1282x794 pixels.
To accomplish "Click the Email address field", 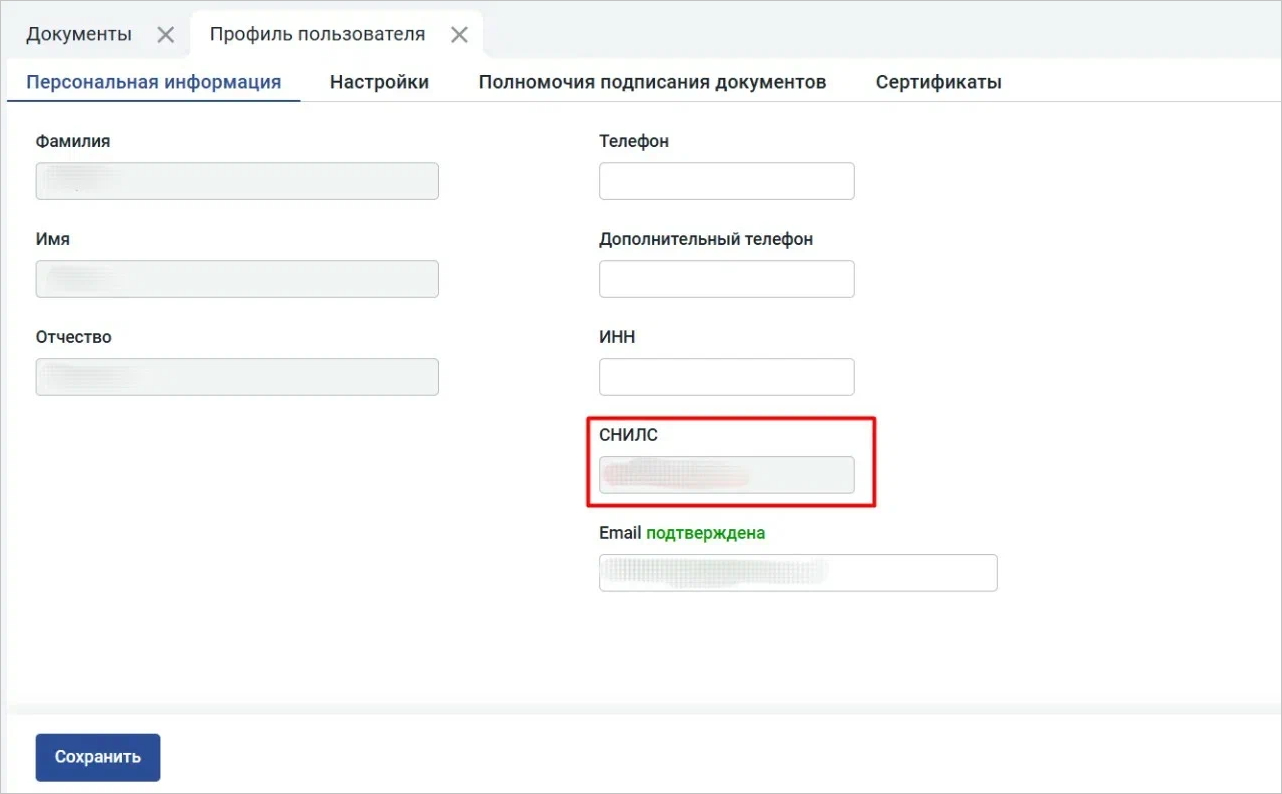I will click(x=797, y=573).
